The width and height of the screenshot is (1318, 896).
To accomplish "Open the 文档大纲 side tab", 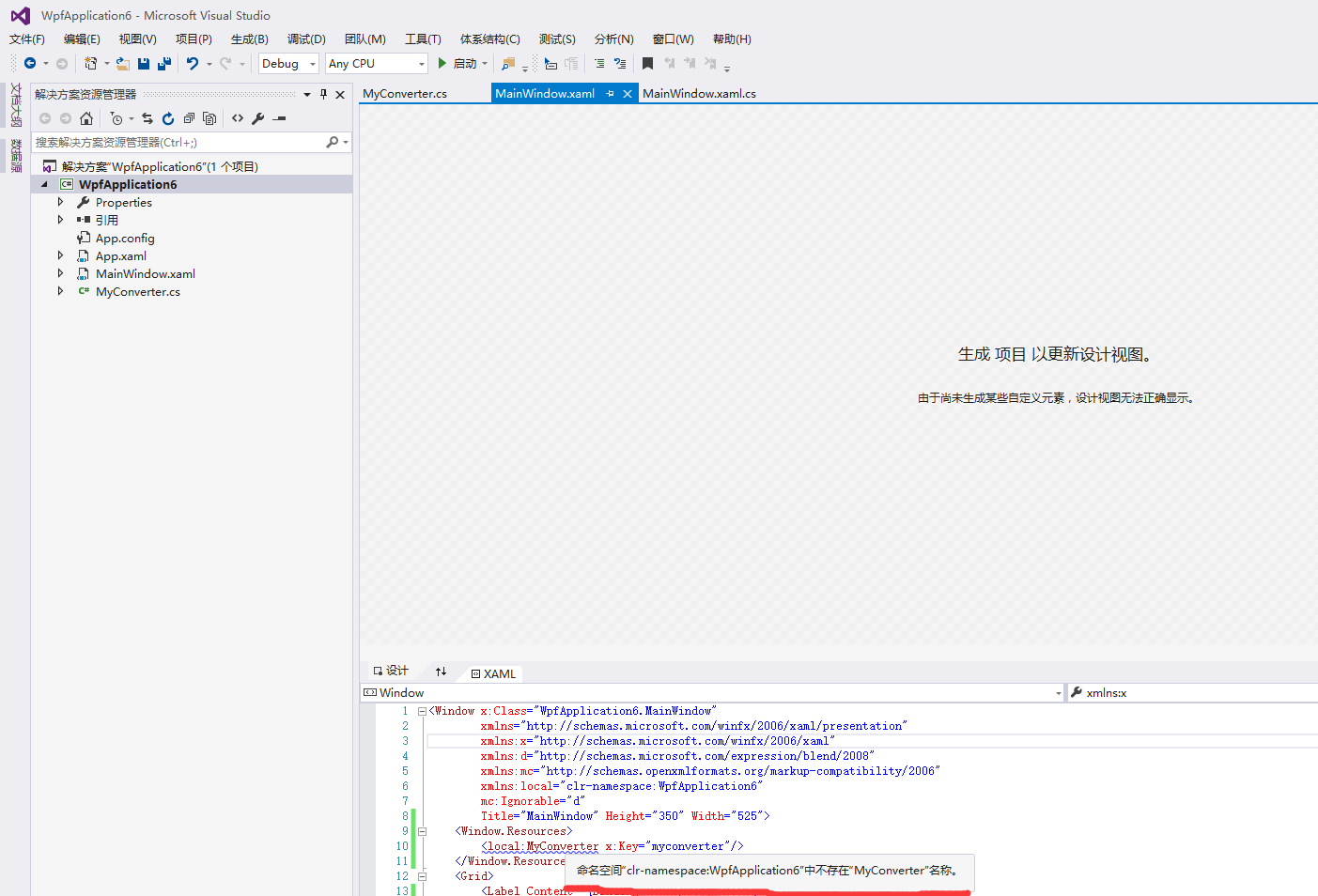I will [x=16, y=104].
